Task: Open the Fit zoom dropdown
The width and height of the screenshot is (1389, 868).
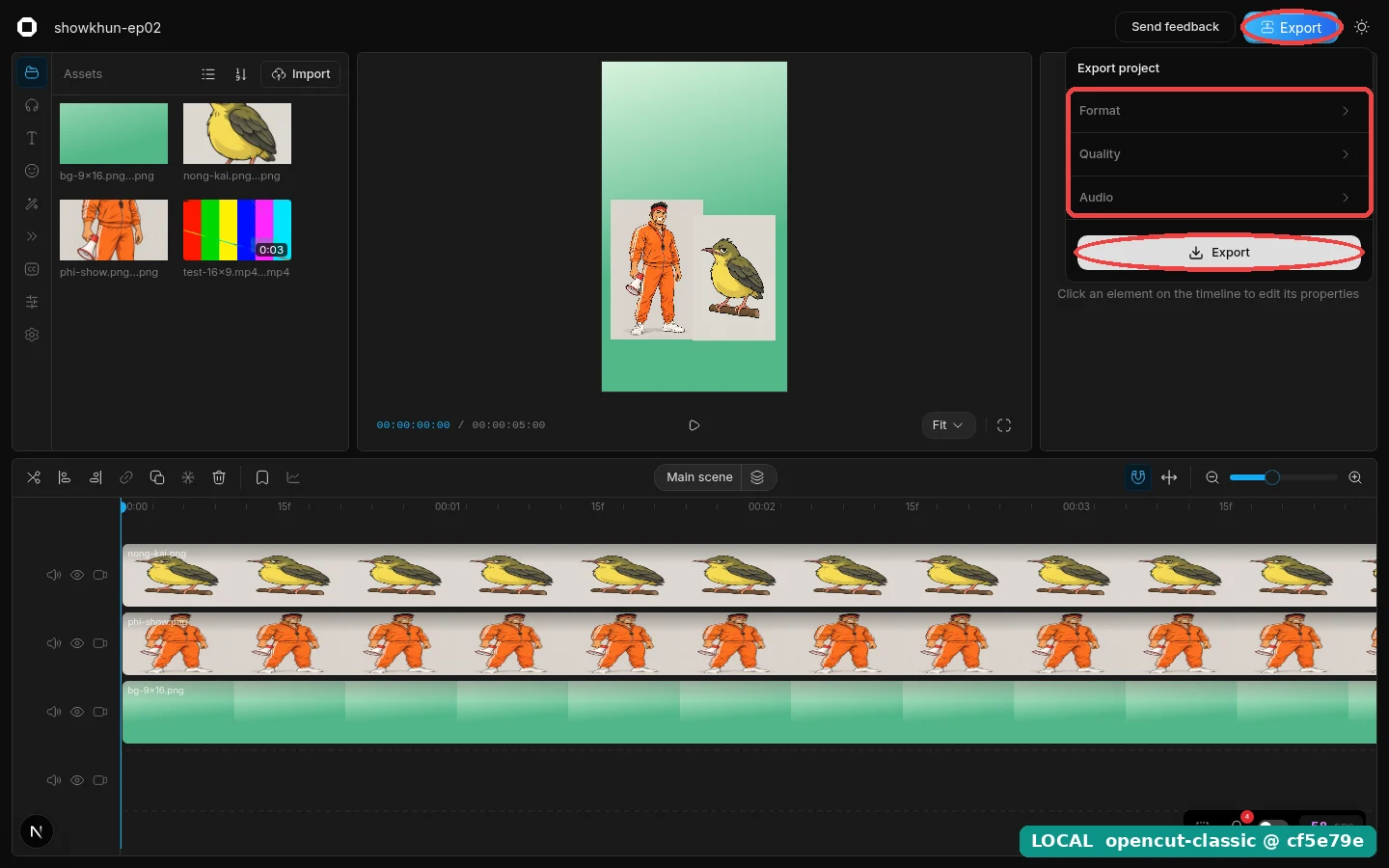Action: (x=948, y=425)
